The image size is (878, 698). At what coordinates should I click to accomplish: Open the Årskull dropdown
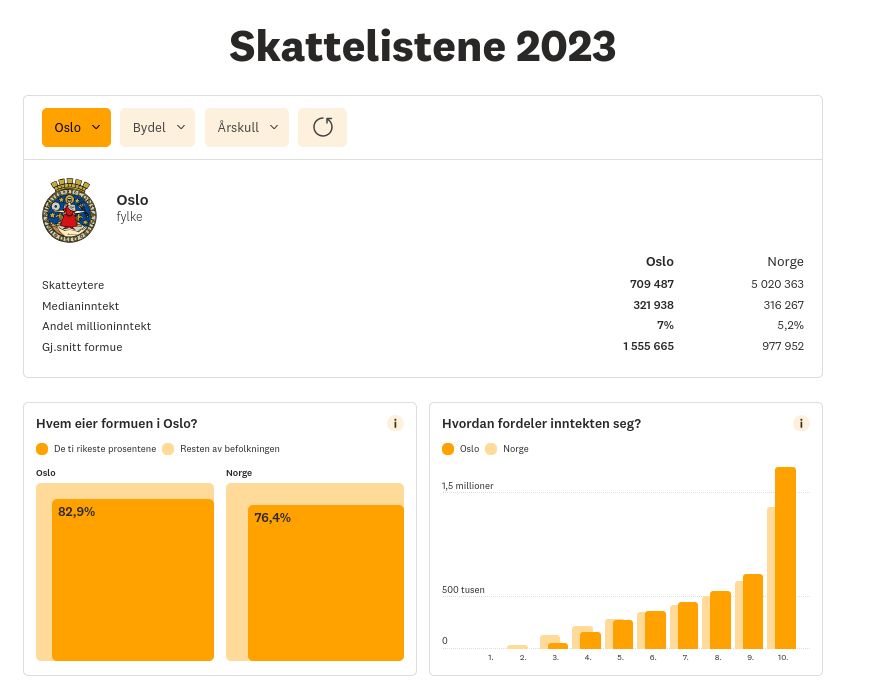pos(246,127)
